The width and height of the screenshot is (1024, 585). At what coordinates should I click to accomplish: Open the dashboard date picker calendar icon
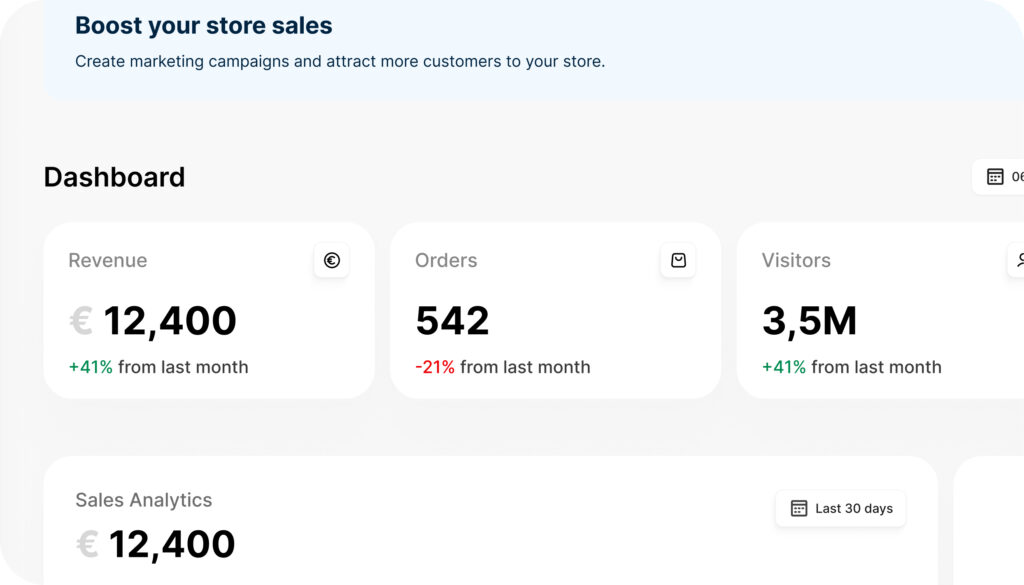tap(995, 177)
